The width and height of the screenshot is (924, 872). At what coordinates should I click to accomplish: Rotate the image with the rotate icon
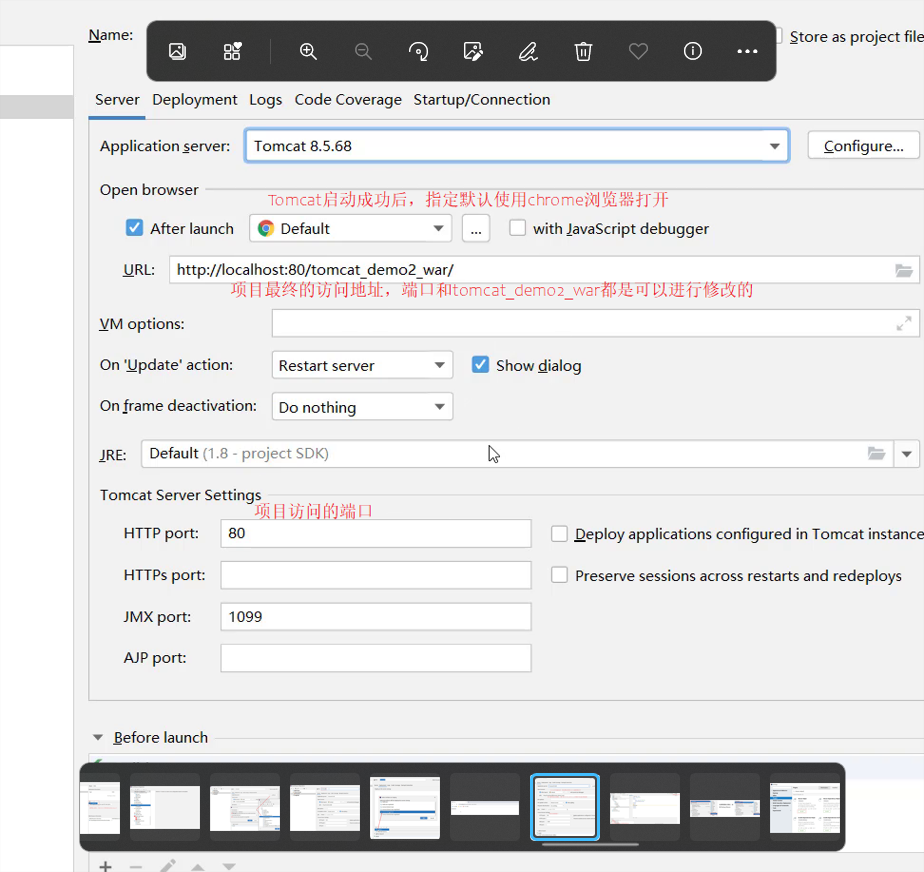click(418, 51)
